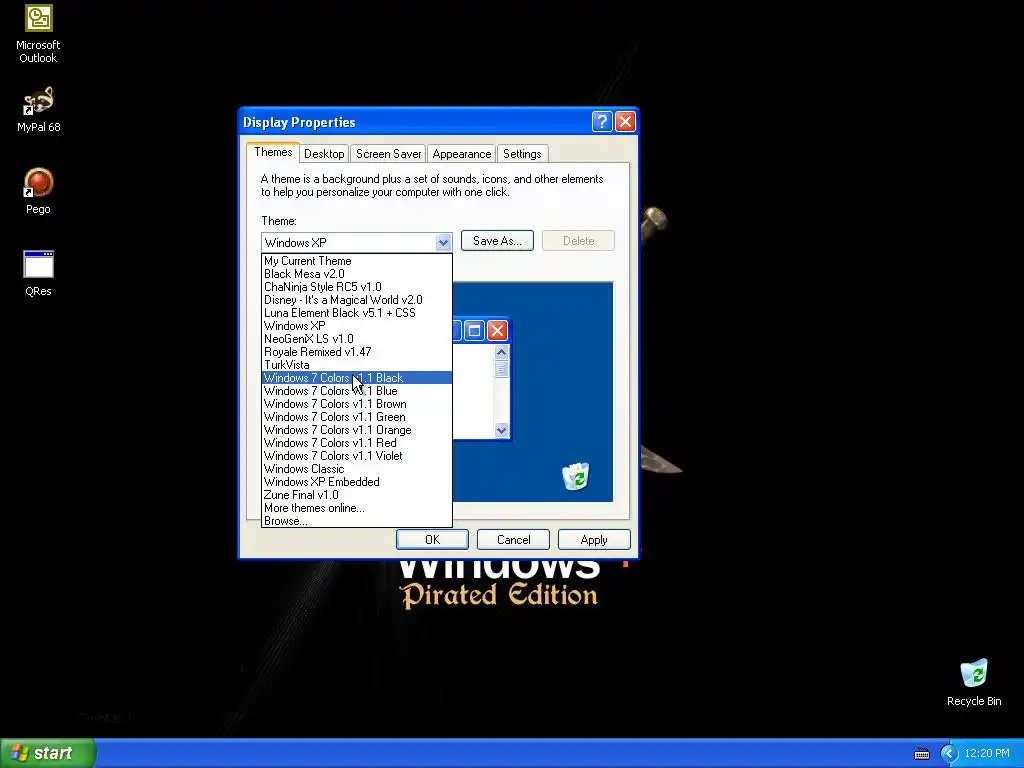Select NeoGeniX LS v1.0 theme
Viewport: 1024px width, 768px height.
357,339
